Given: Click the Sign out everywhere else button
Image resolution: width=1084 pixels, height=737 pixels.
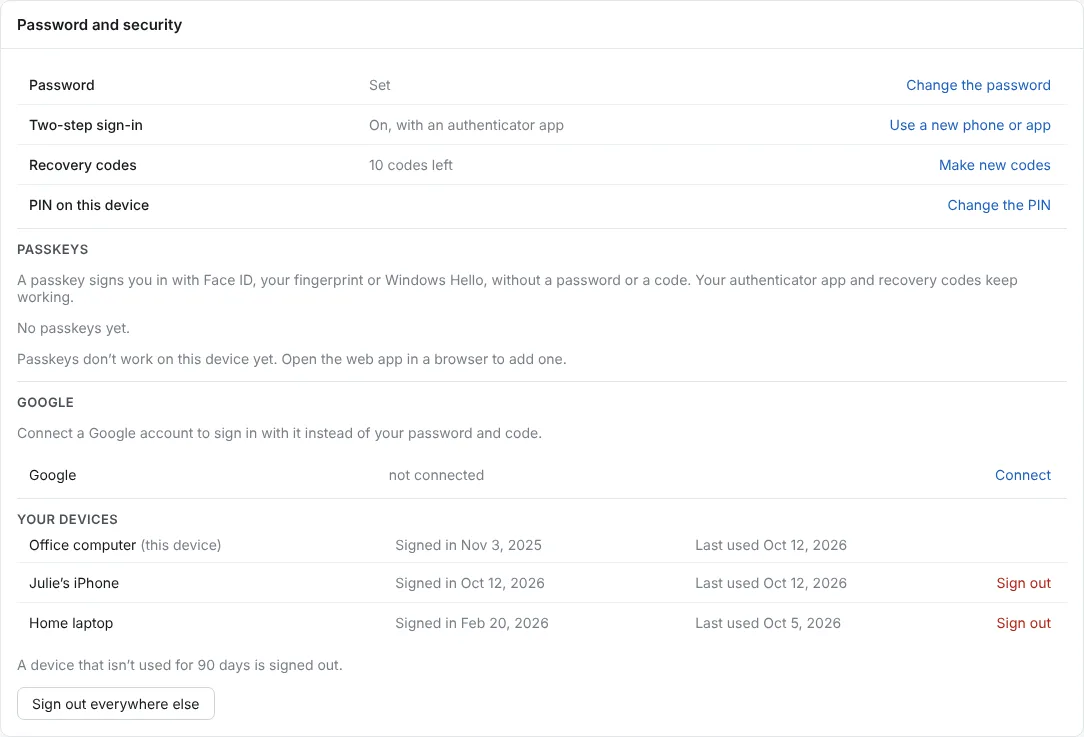Looking at the screenshot, I should pos(115,704).
